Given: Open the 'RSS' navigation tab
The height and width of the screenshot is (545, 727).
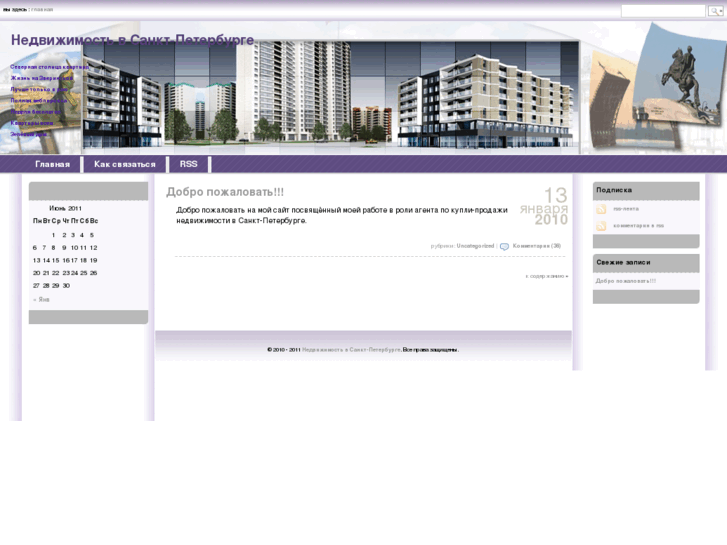Looking at the screenshot, I should click(x=188, y=164).
